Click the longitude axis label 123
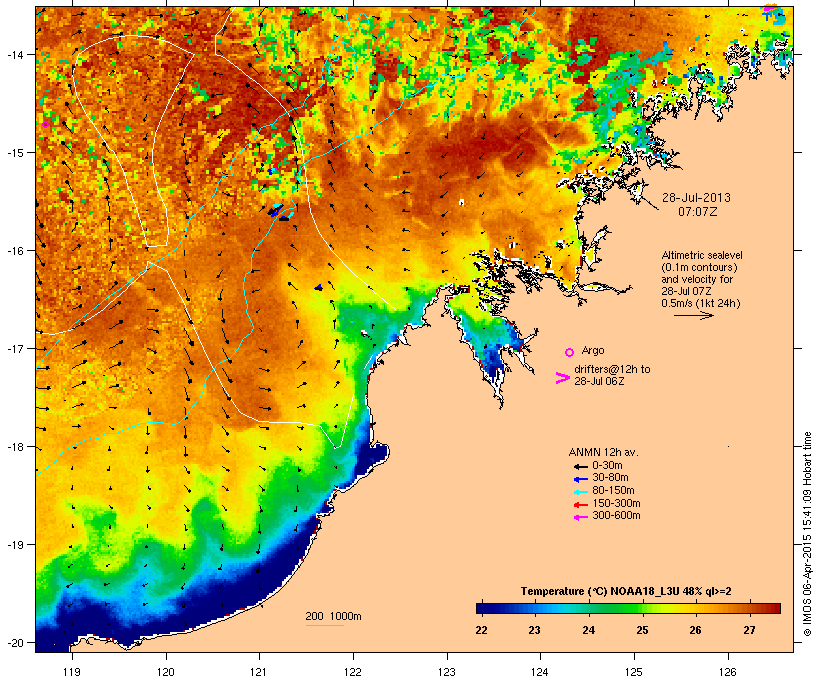Viewport: 820px width, 680px height. pos(447,672)
